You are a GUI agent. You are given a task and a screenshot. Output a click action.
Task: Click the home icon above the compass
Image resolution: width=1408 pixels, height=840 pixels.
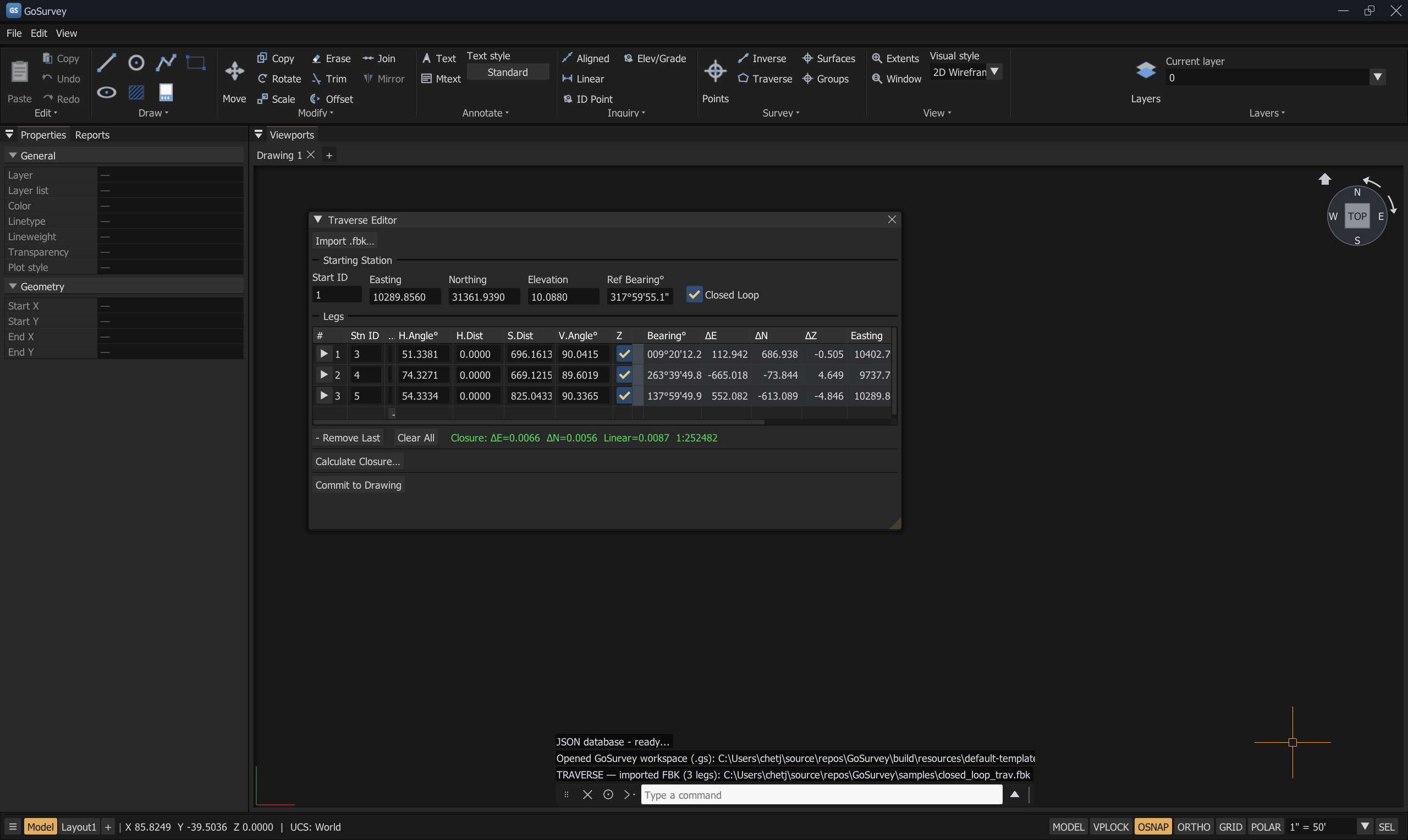coord(1324,179)
